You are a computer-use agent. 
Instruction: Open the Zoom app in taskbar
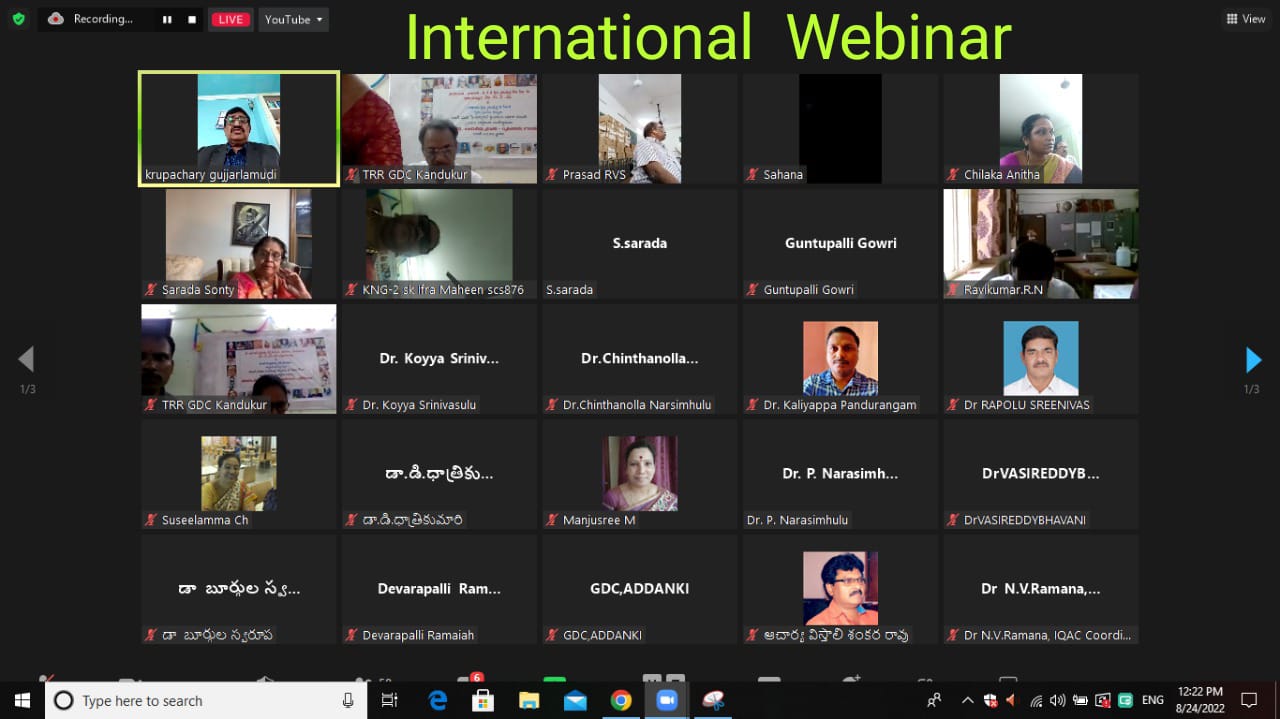click(x=667, y=700)
